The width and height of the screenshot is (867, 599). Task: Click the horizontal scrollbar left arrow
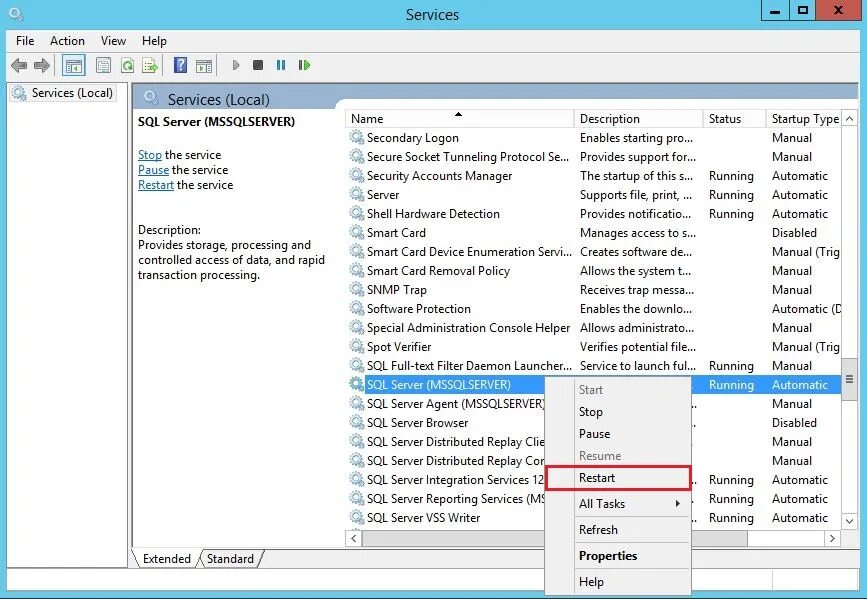click(354, 538)
